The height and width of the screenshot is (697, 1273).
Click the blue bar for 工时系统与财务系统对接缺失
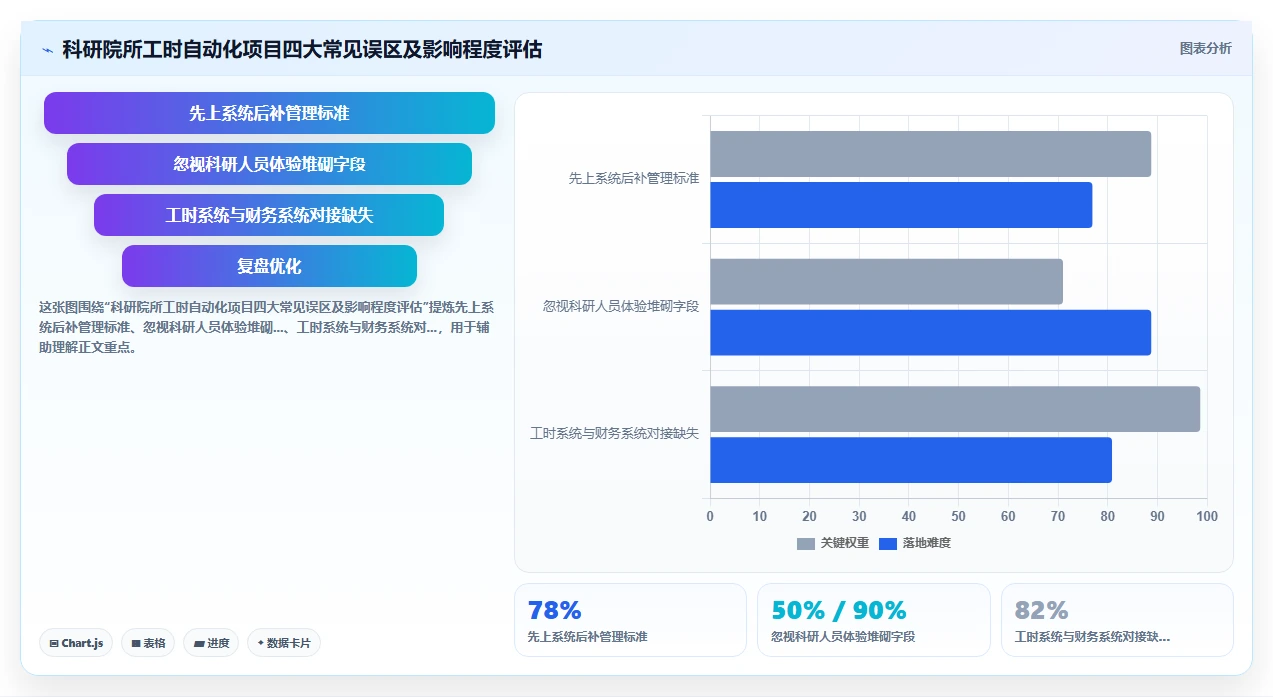click(911, 460)
